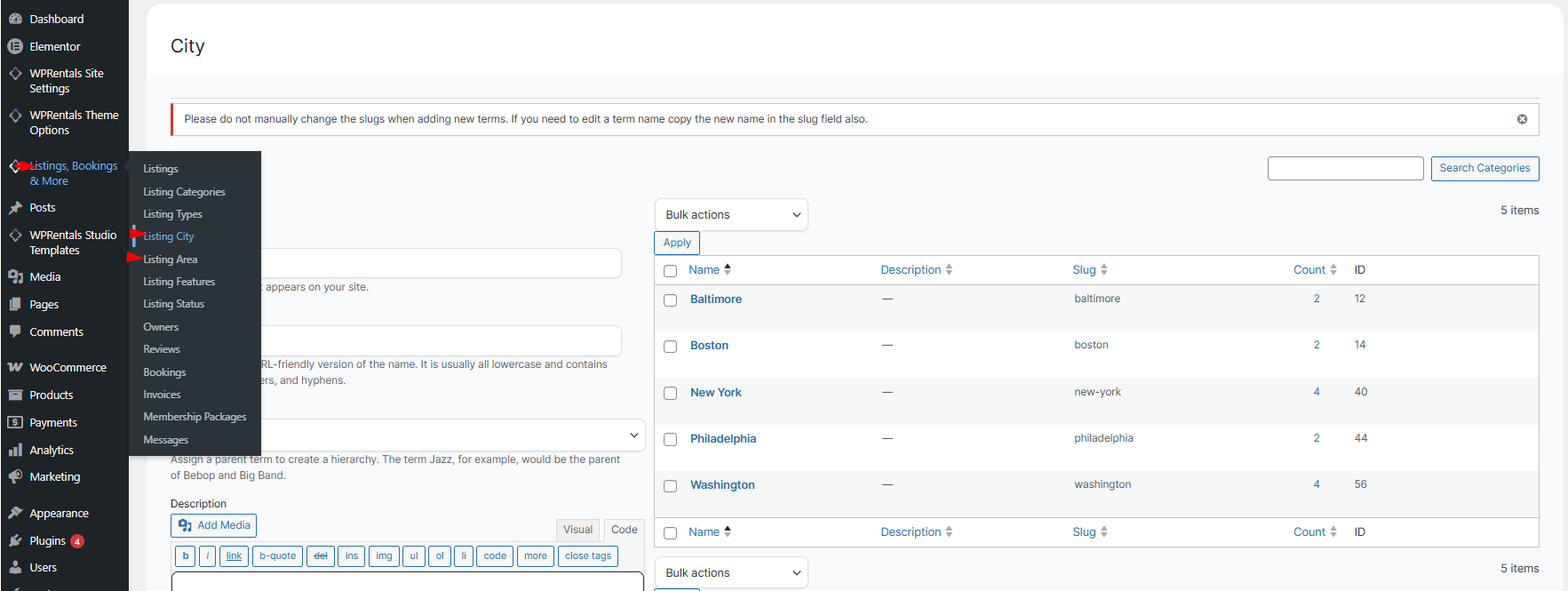Open Media via its sidebar icon

(15, 277)
